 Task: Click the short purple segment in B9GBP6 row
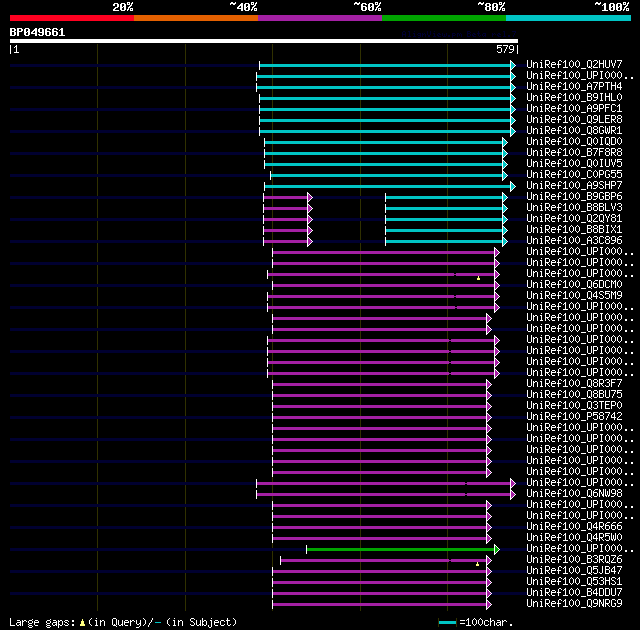point(285,197)
